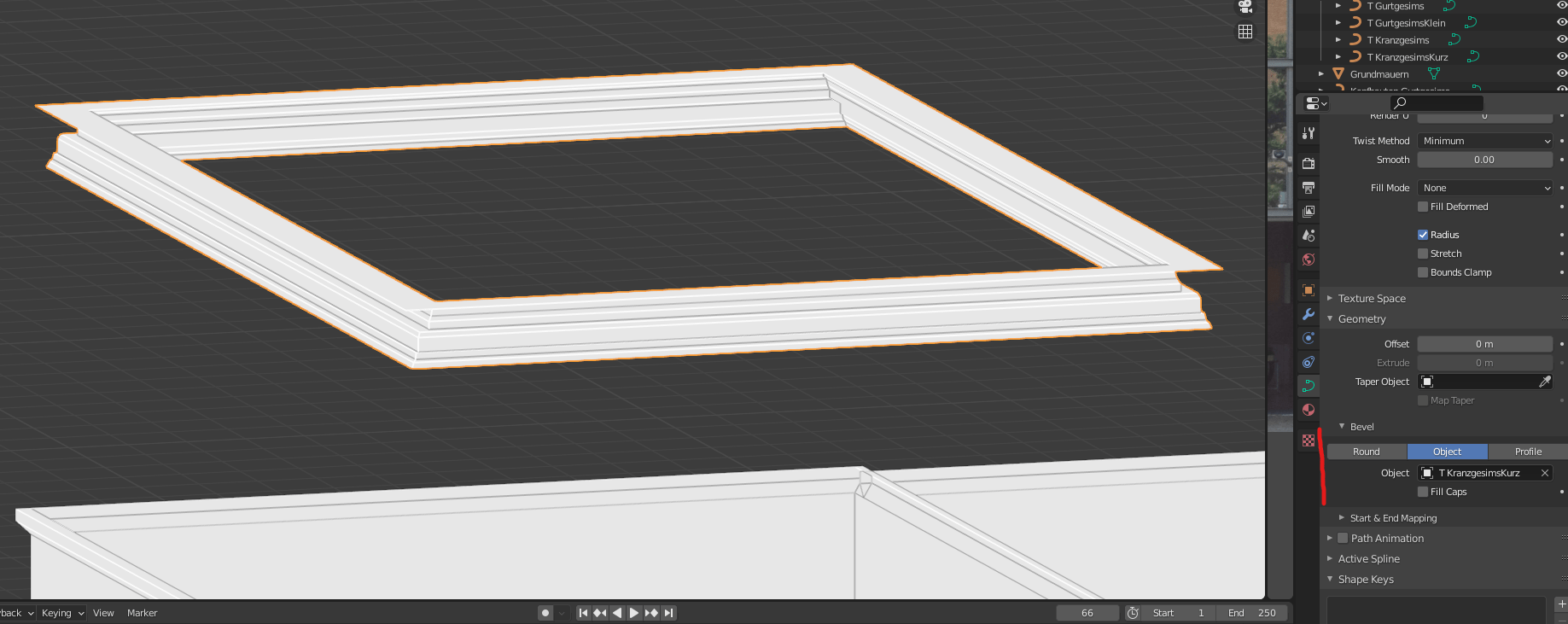Open the Scene properties tab
Screen dimensions: 1568x624
(1309, 235)
